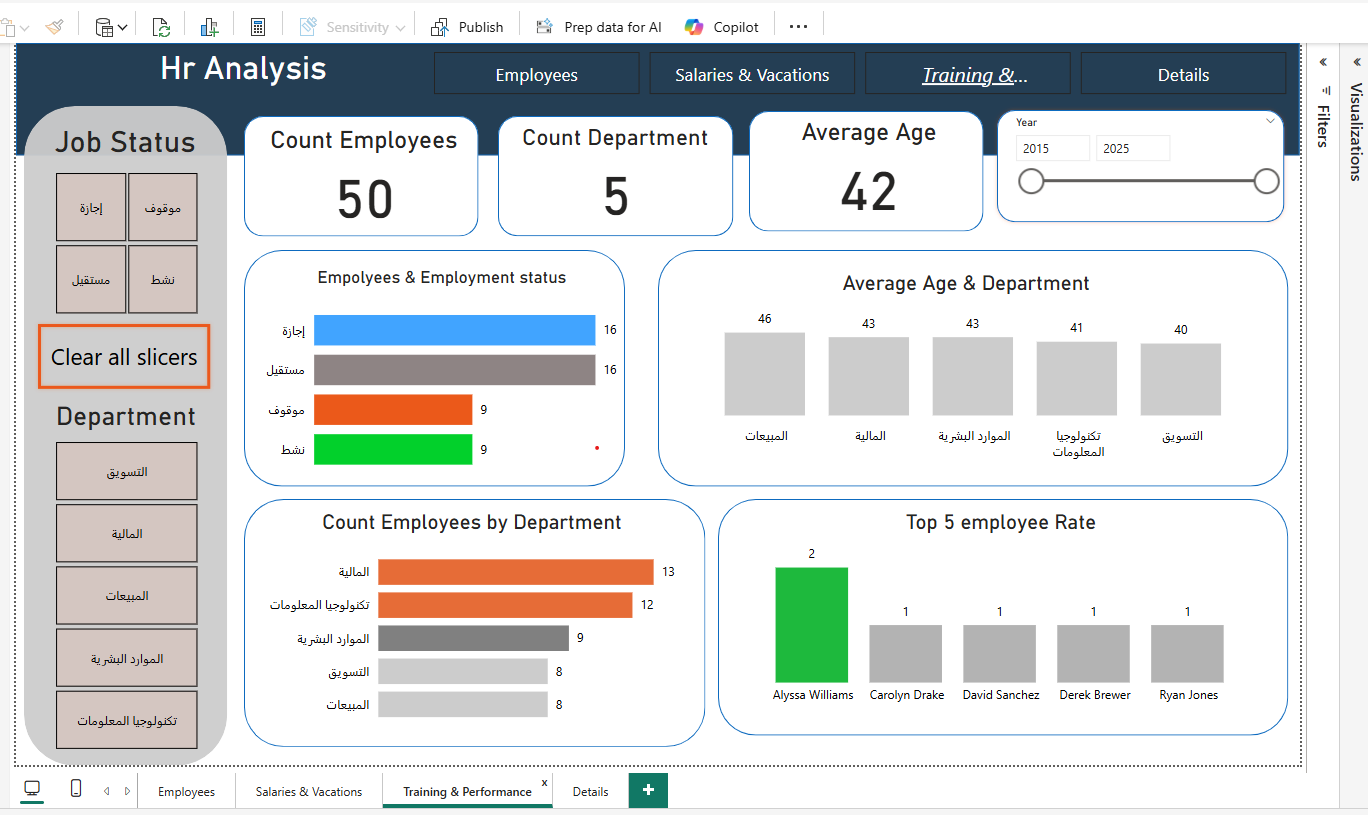The height and width of the screenshot is (815, 1368).
Task: Open the data source dropdown arrow
Action: (122, 27)
